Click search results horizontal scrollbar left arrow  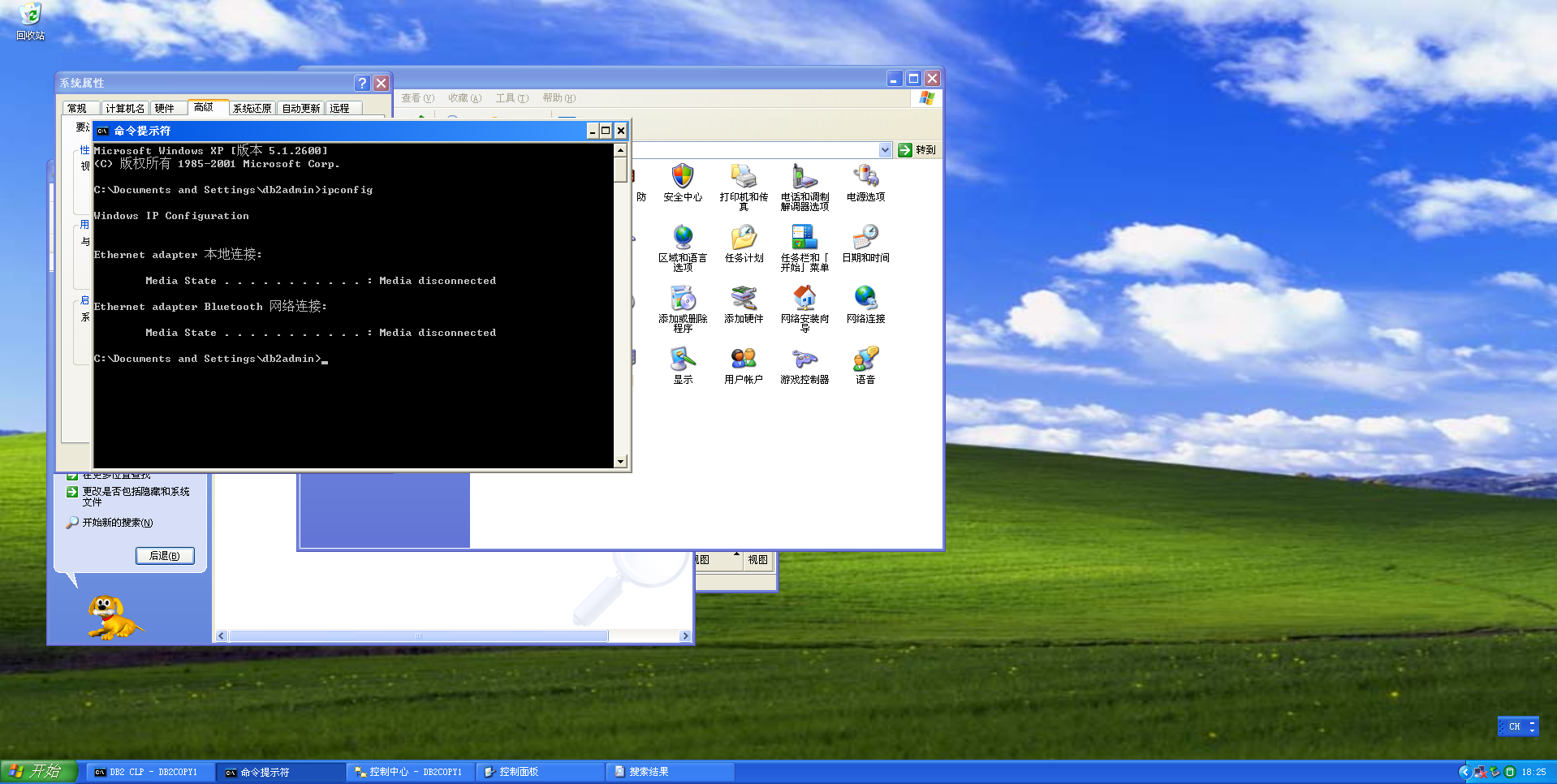(x=222, y=636)
